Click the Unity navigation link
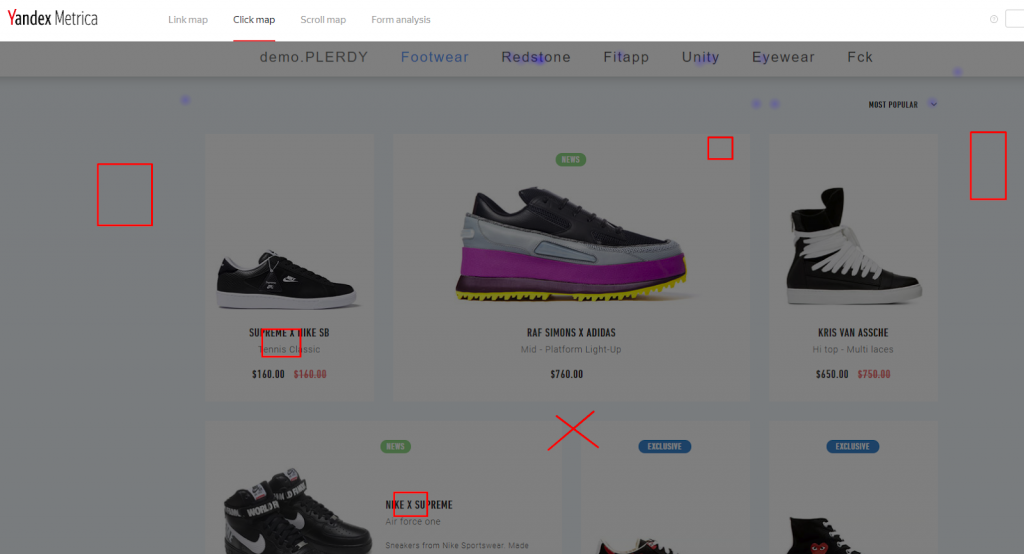Screen dimensions: 1024x554 point(700,57)
